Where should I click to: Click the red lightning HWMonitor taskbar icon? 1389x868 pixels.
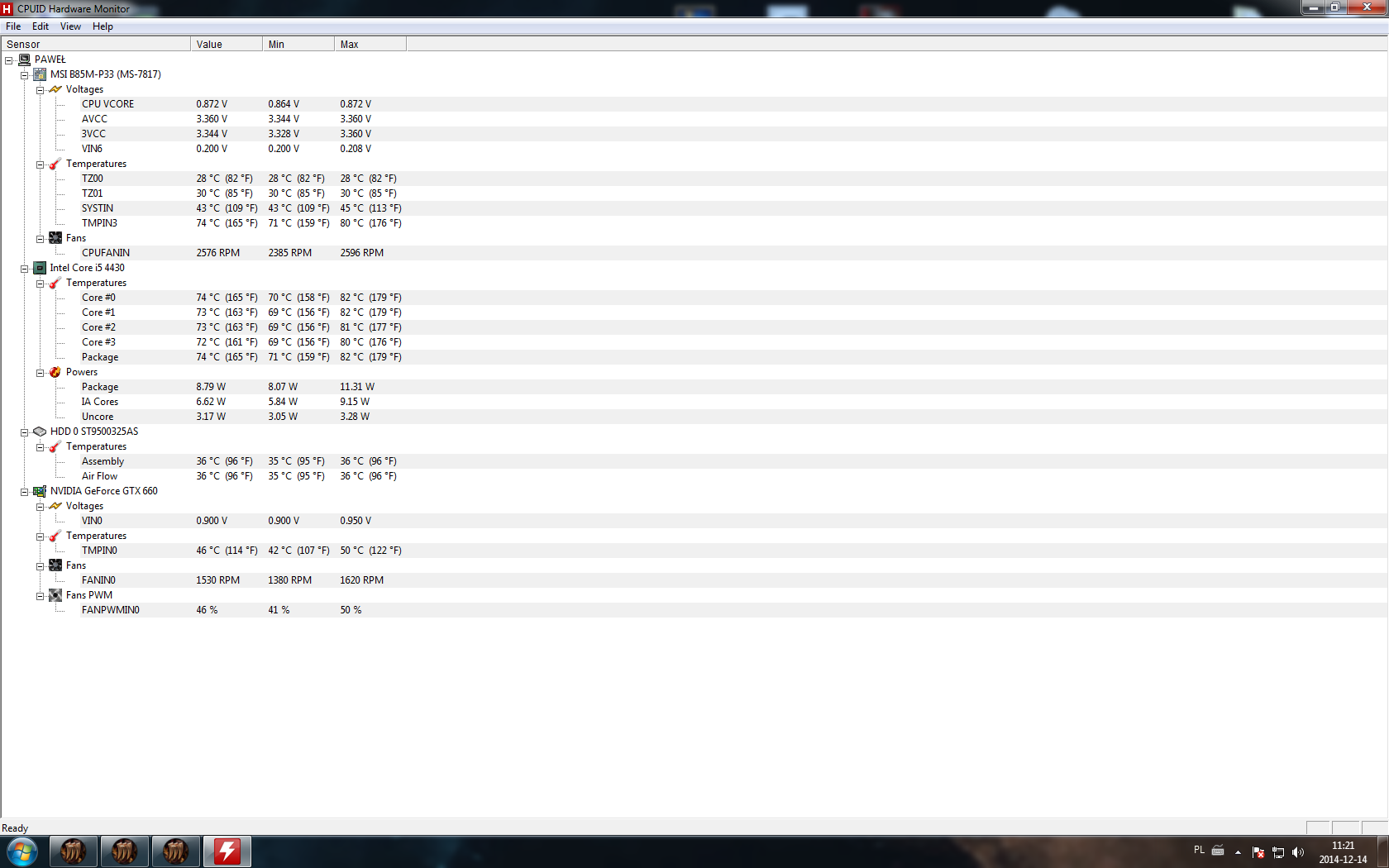pyautogui.click(x=227, y=851)
